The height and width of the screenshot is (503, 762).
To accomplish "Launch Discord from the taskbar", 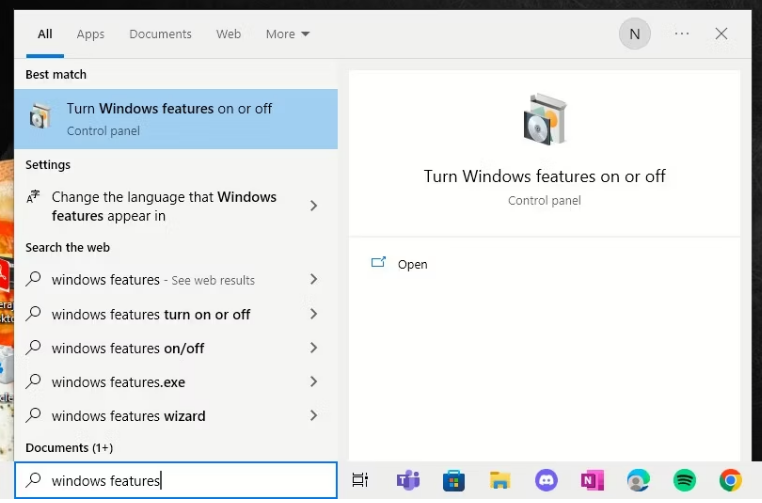I will click(546, 480).
